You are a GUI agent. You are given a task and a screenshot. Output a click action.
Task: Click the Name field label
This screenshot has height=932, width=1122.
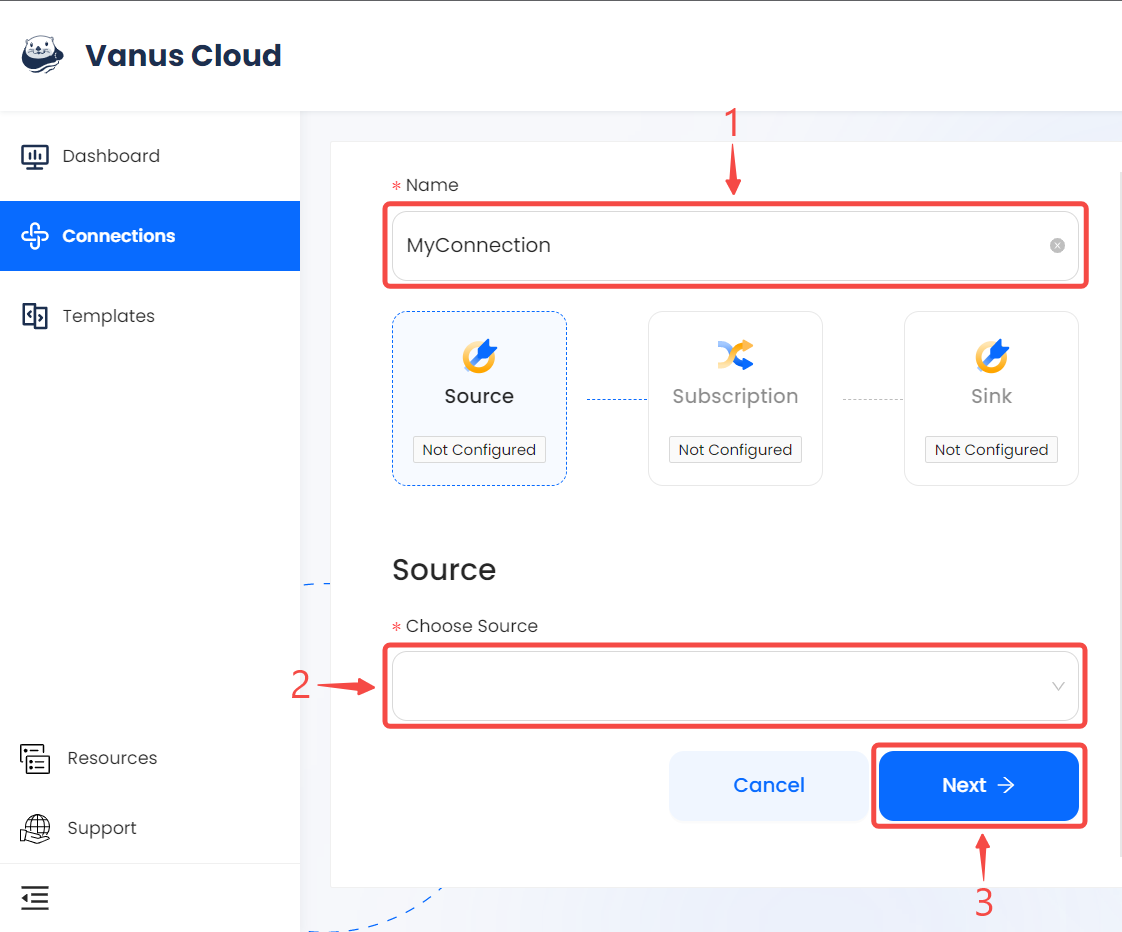tap(432, 185)
